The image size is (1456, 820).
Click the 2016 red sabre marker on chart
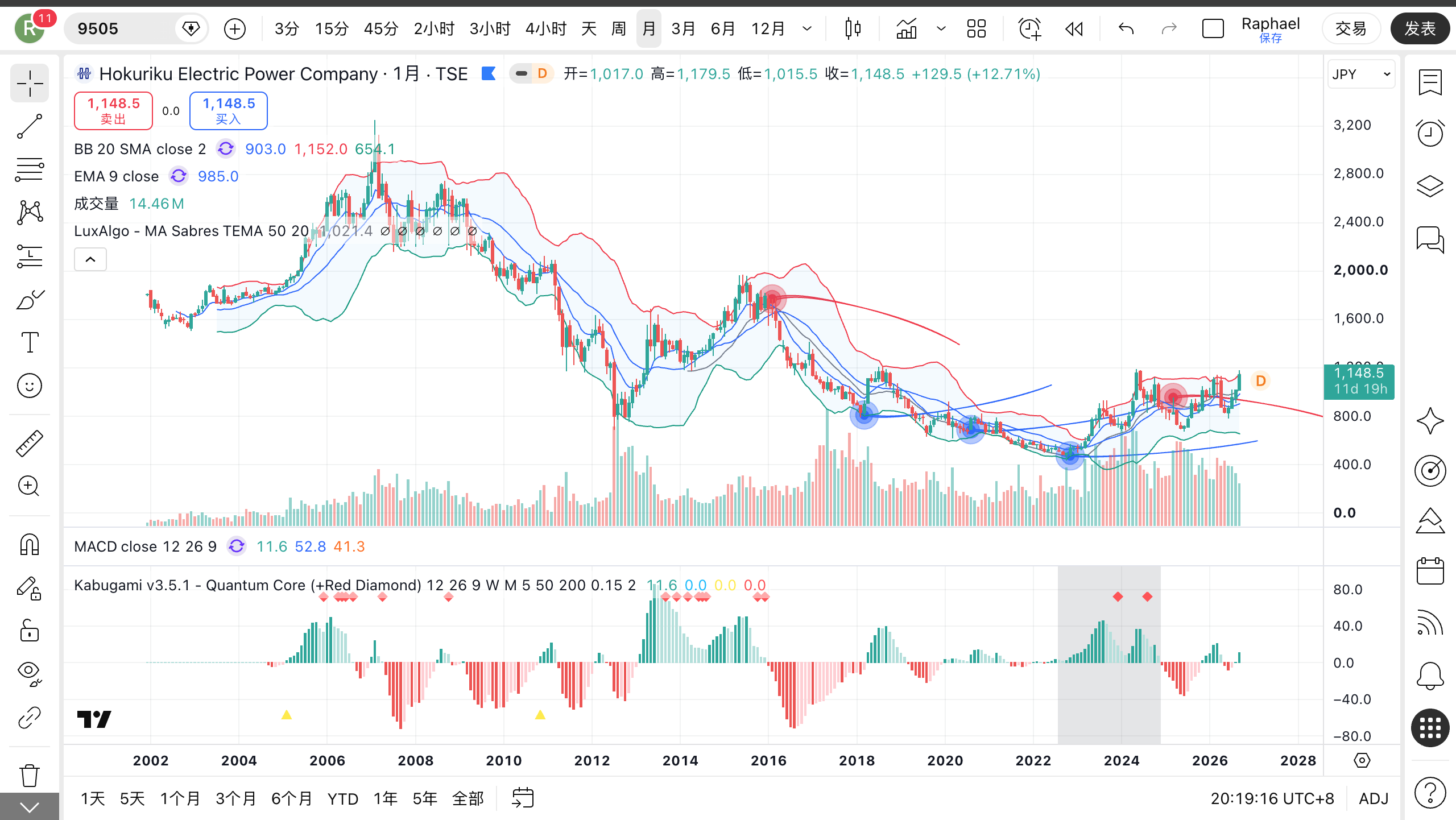click(x=772, y=299)
